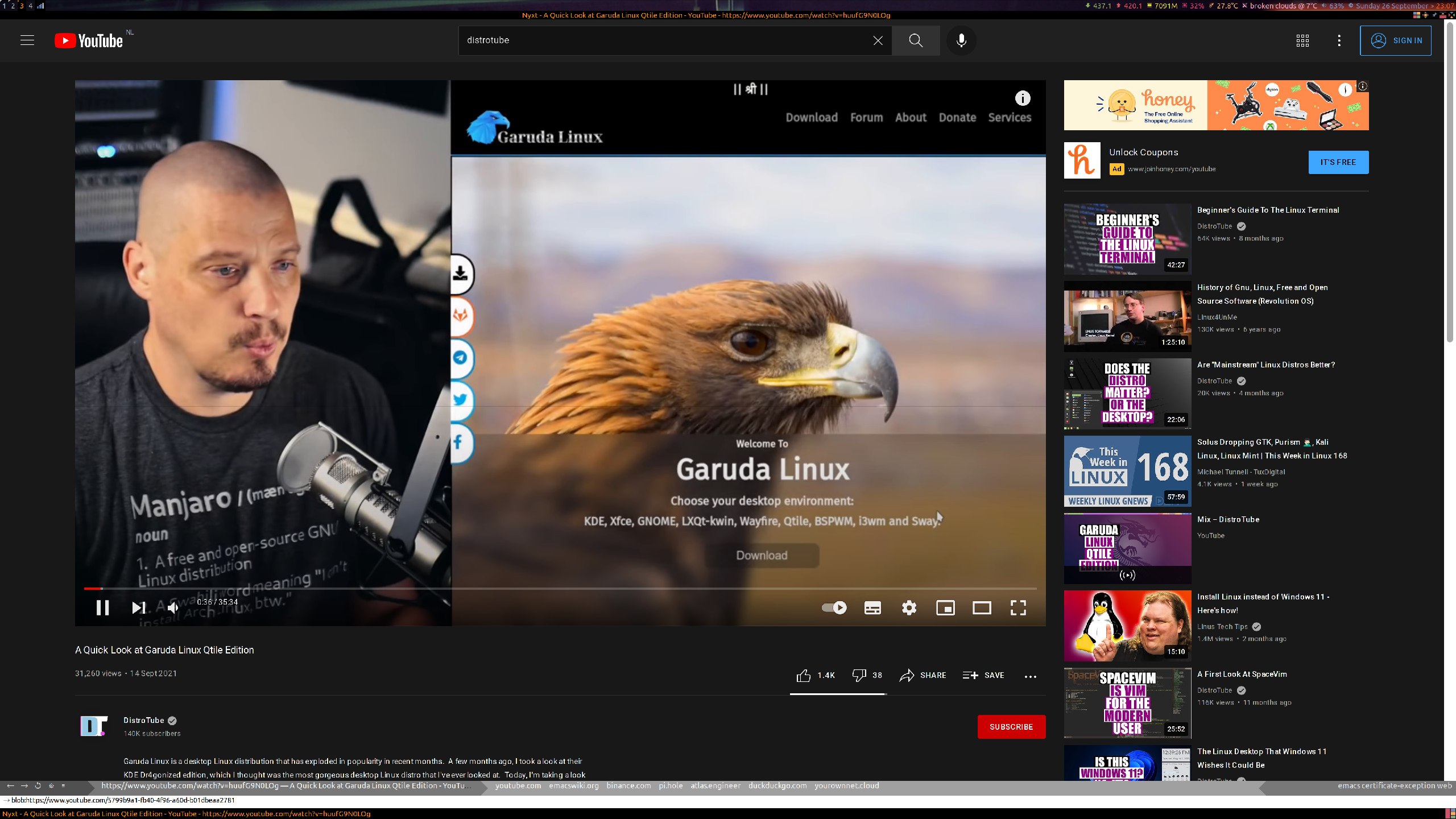Screen dimensions: 1456x819
Task: Open A First Look At SpaceVim thumbnail
Action: click(1127, 703)
